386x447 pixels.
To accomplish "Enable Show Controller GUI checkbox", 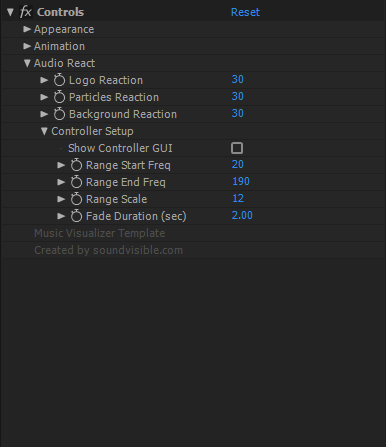I will click(x=237, y=148).
